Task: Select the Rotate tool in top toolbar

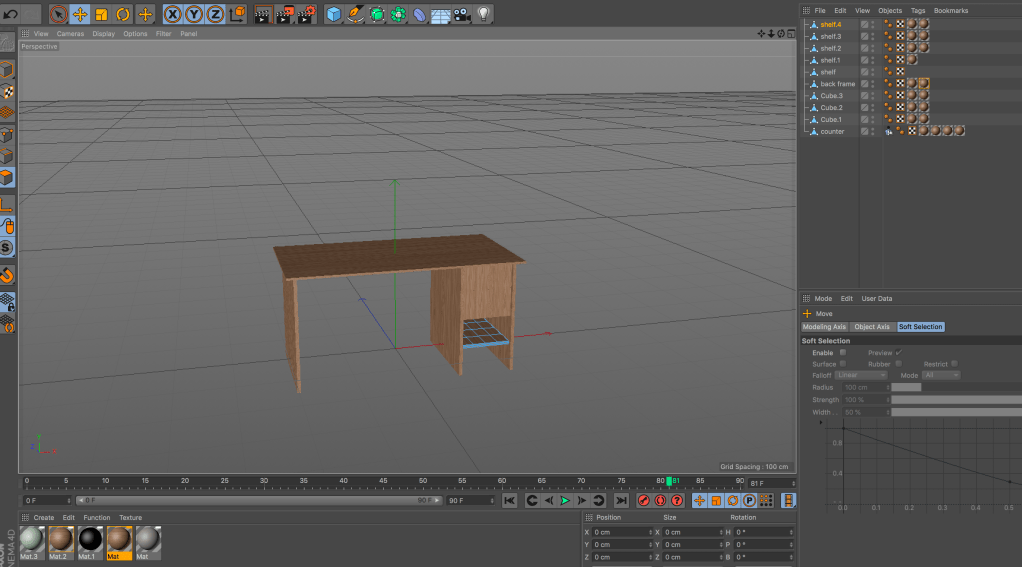Action: click(123, 14)
